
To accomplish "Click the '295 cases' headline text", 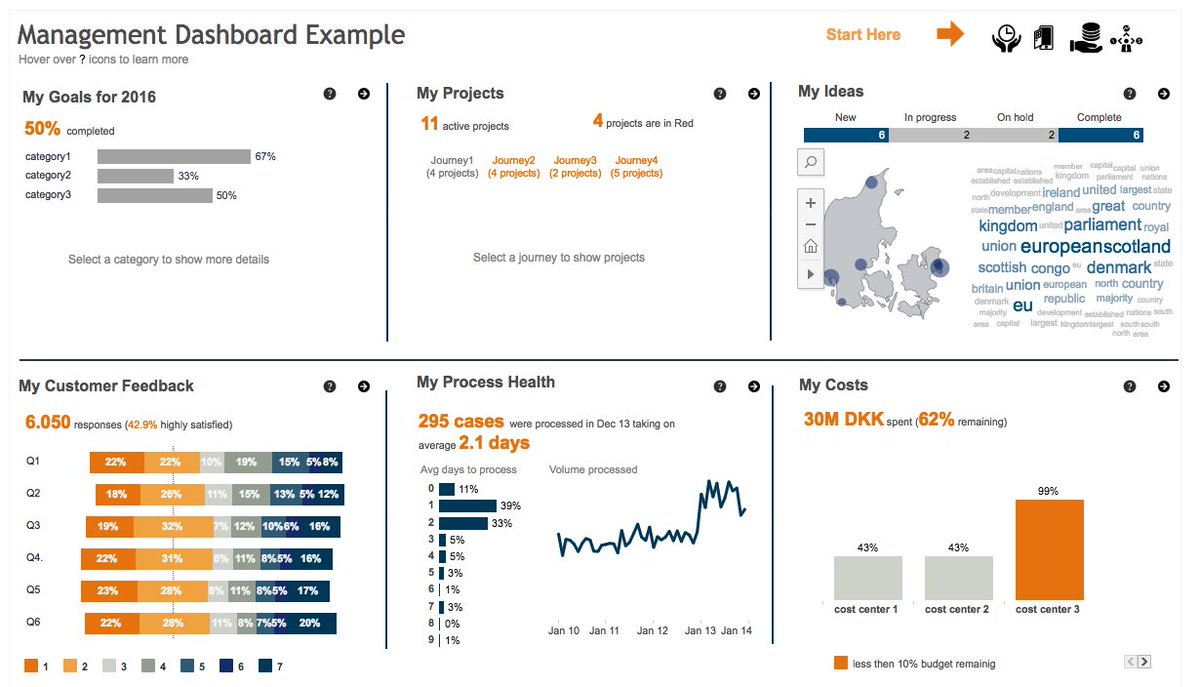I will tap(461, 422).
